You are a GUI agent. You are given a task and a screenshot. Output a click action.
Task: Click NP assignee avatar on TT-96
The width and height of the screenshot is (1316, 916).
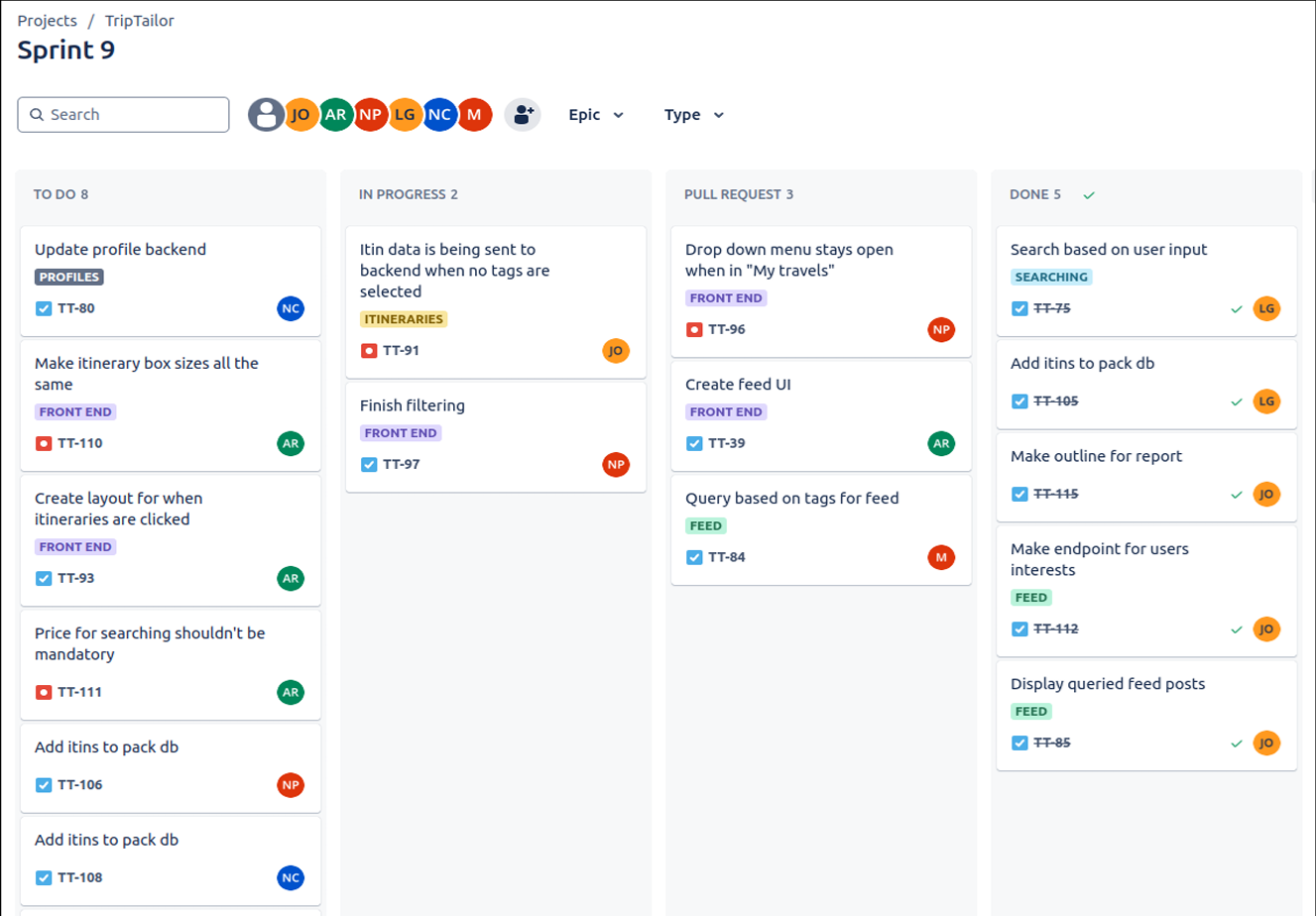pos(941,329)
